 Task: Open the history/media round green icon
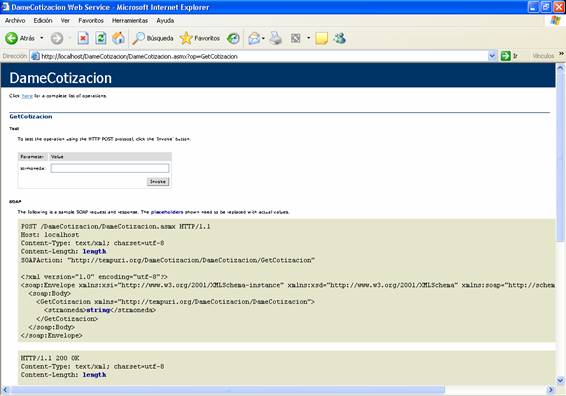233,38
